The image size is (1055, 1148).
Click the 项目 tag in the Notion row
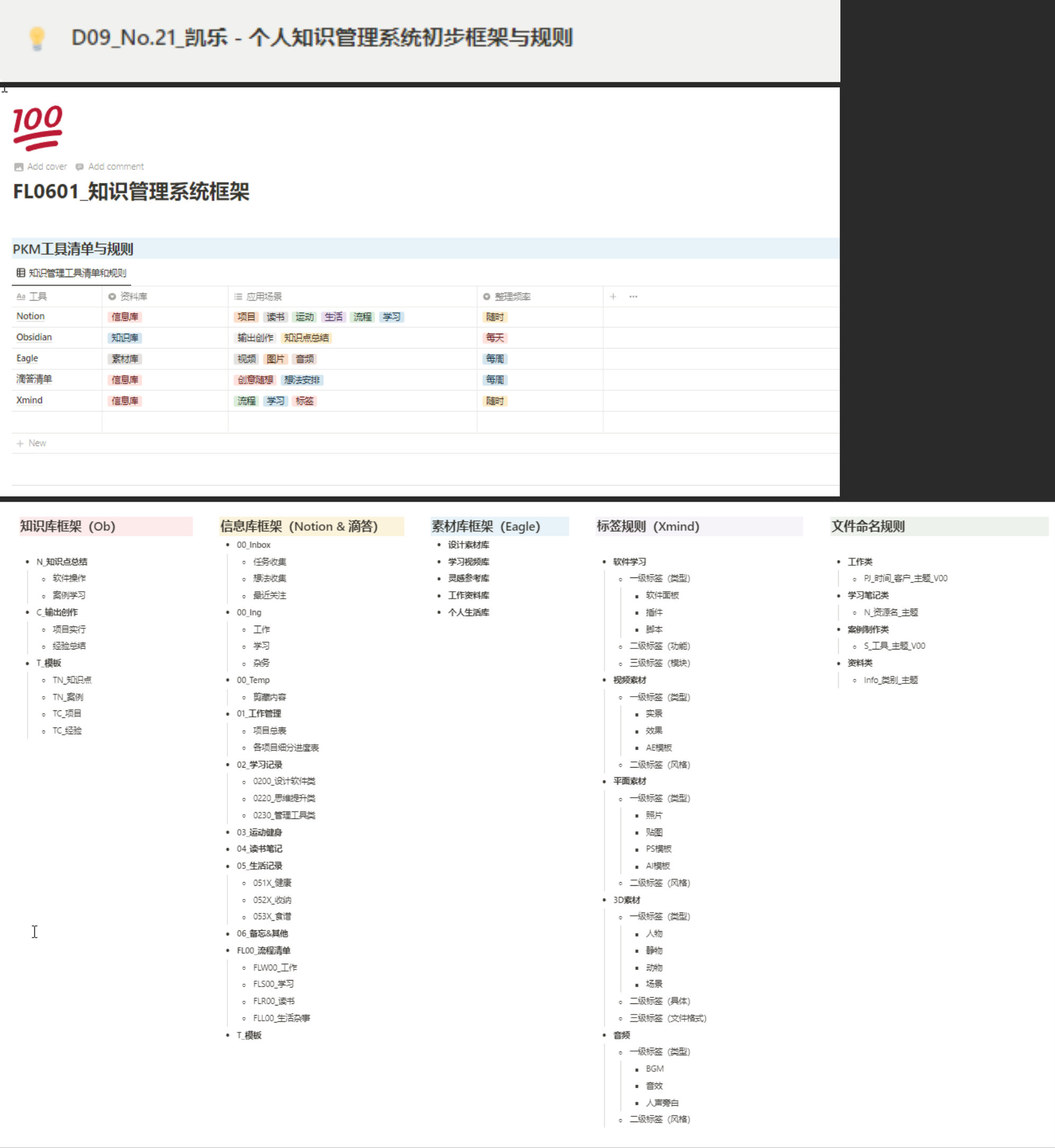(246, 317)
